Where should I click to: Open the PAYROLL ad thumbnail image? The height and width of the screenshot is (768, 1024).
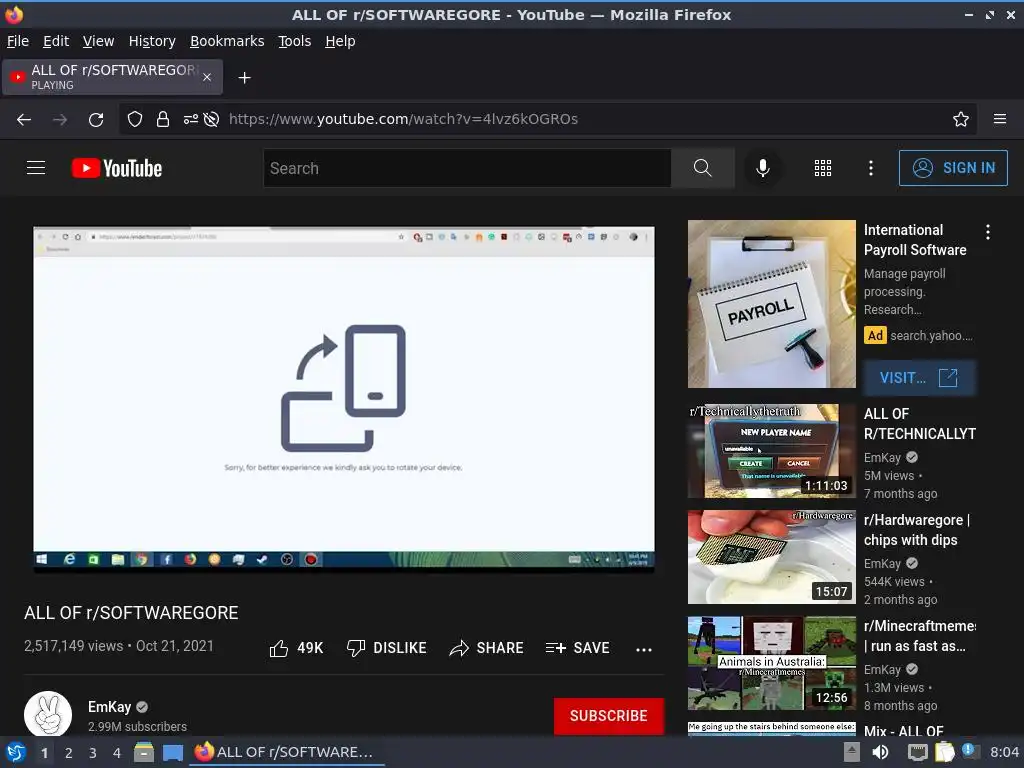coord(771,304)
